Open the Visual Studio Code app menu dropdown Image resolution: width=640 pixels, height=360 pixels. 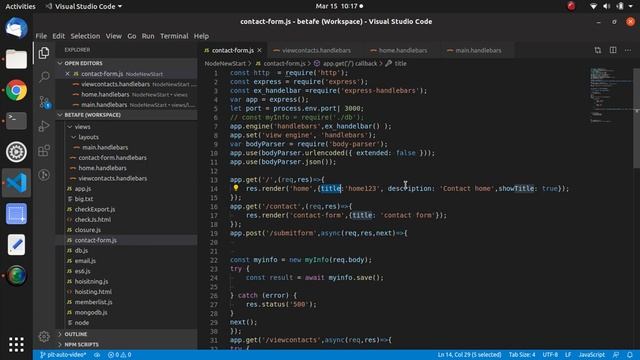click(84, 6)
